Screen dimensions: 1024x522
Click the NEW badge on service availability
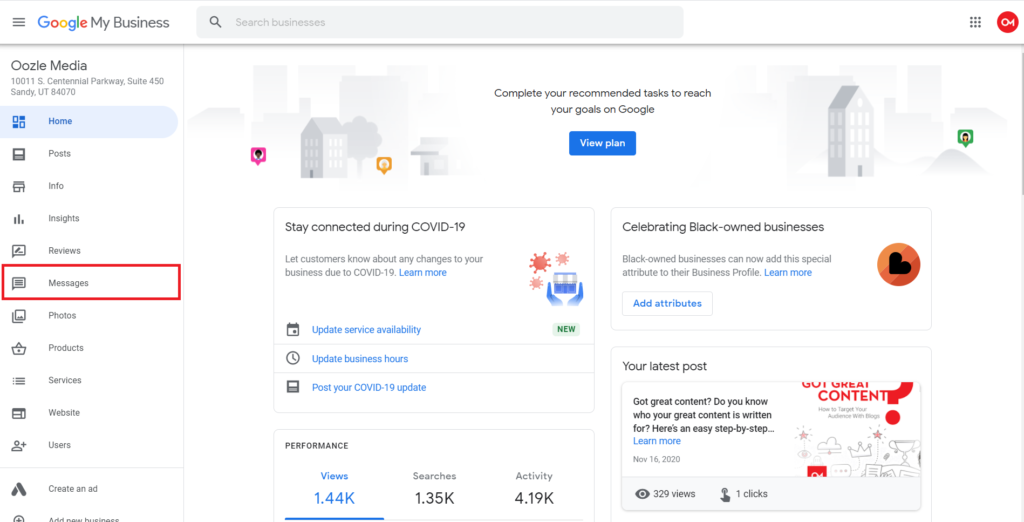coord(566,329)
